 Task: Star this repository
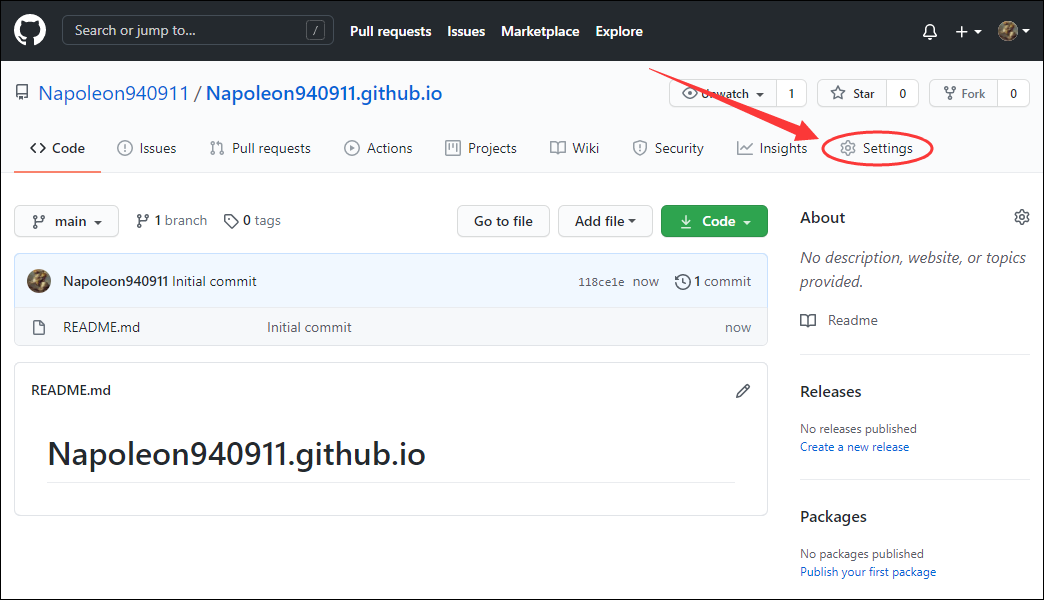tap(852, 93)
